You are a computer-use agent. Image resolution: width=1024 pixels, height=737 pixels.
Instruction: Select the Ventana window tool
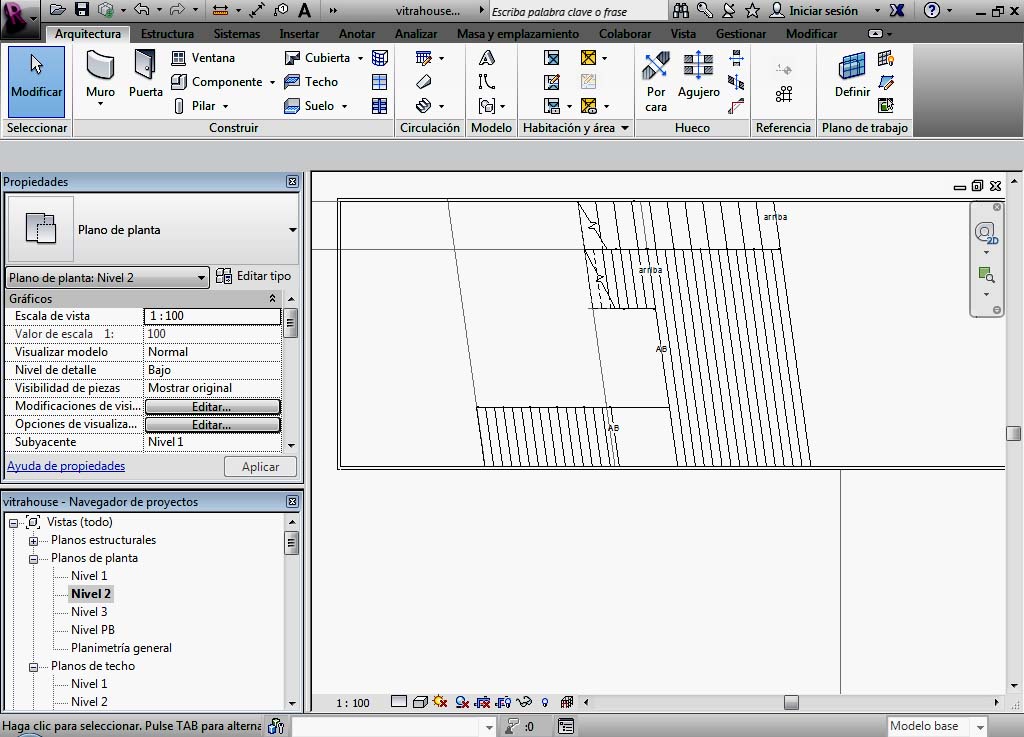(x=203, y=58)
